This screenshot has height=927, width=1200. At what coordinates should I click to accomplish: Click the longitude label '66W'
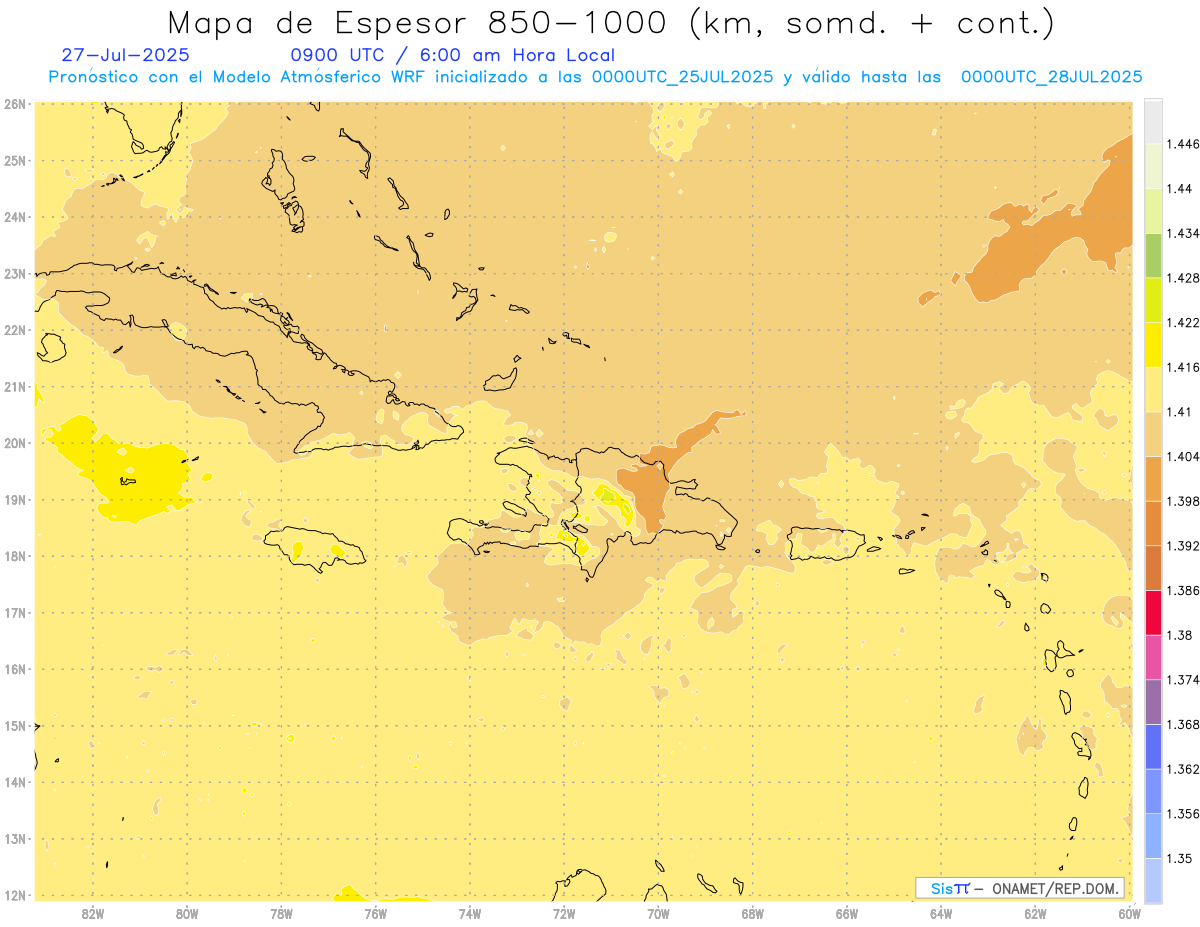tap(847, 913)
